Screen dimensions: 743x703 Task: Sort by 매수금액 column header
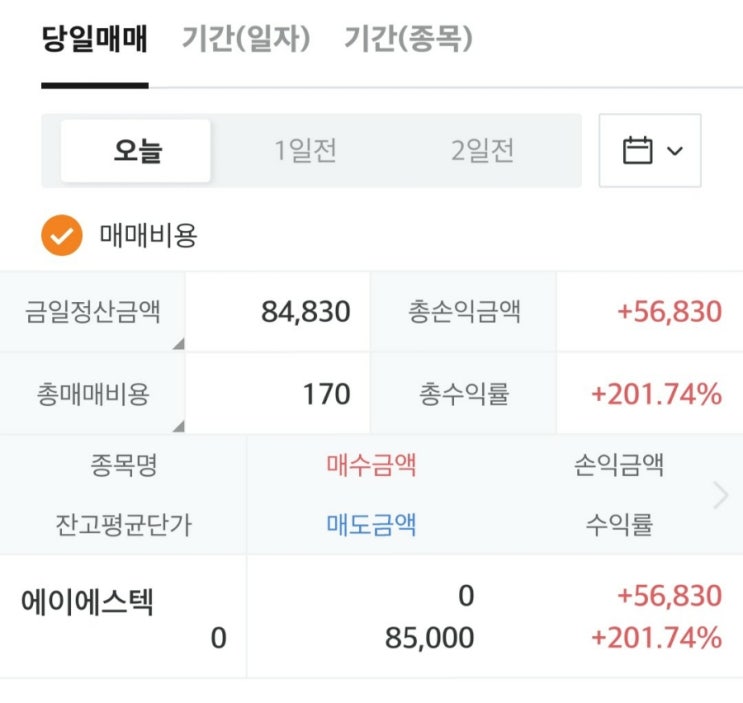point(371,464)
